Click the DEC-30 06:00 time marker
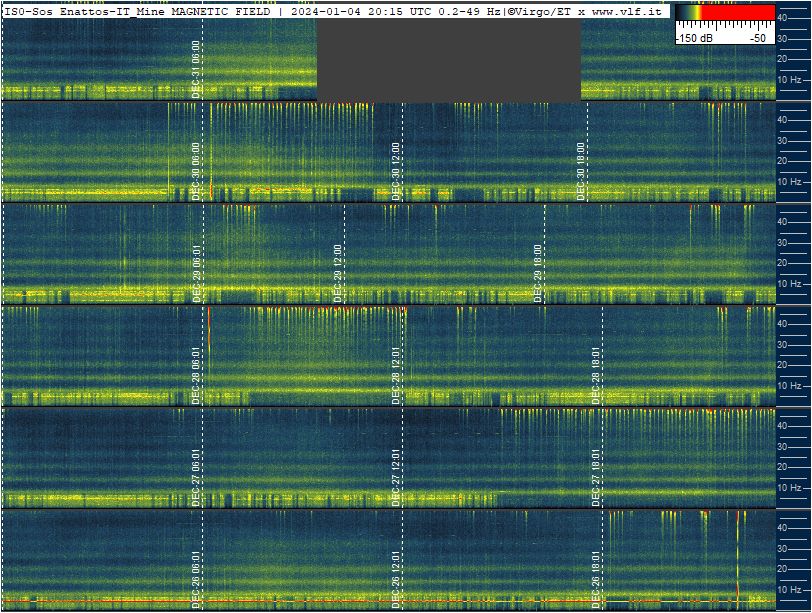812x613 pixels. coord(196,171)
